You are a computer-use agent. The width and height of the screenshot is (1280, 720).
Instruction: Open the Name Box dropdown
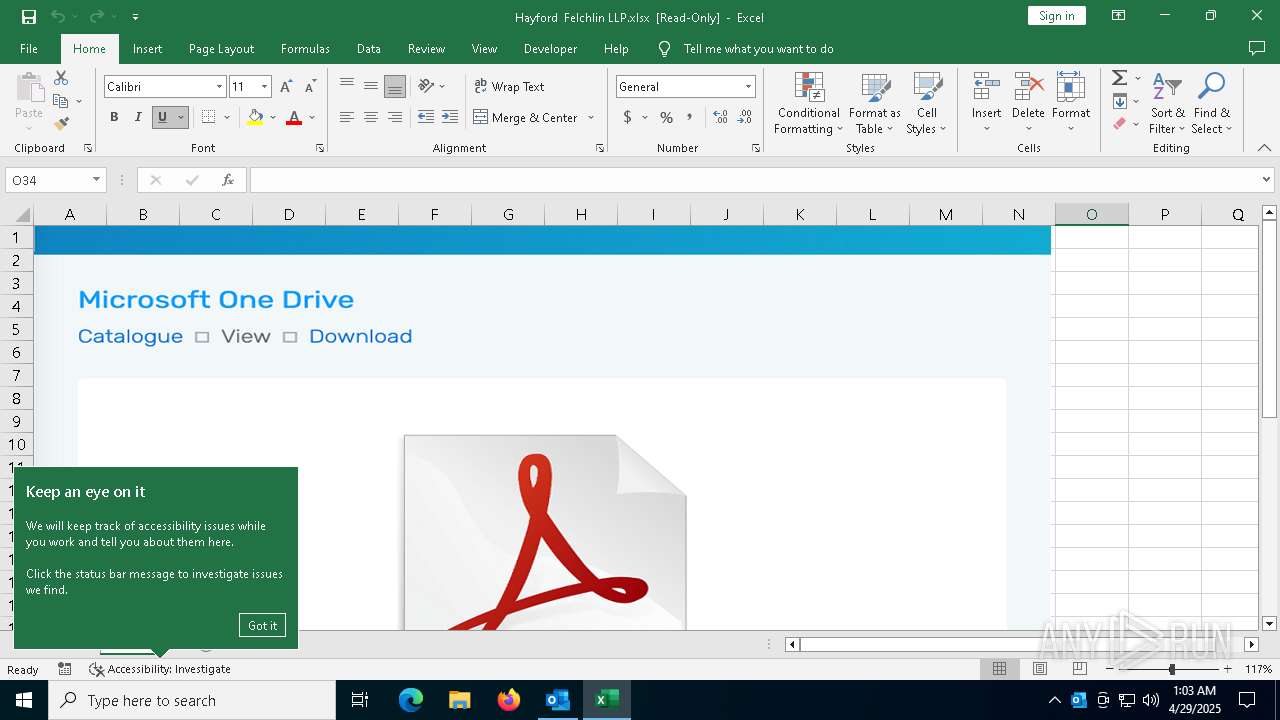96,180
